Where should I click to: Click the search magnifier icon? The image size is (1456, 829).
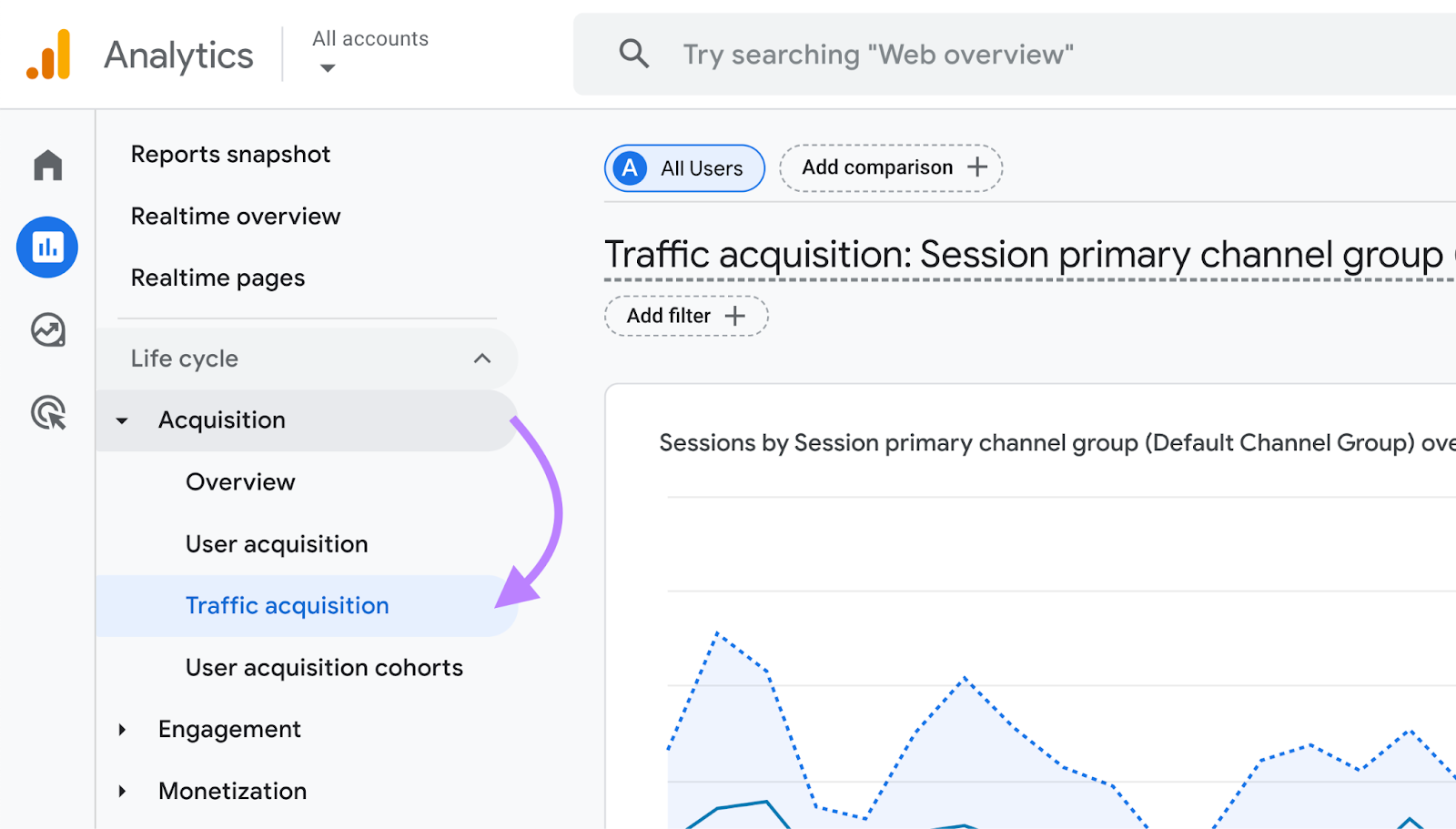pyautogui.click(x=633, y=55)
